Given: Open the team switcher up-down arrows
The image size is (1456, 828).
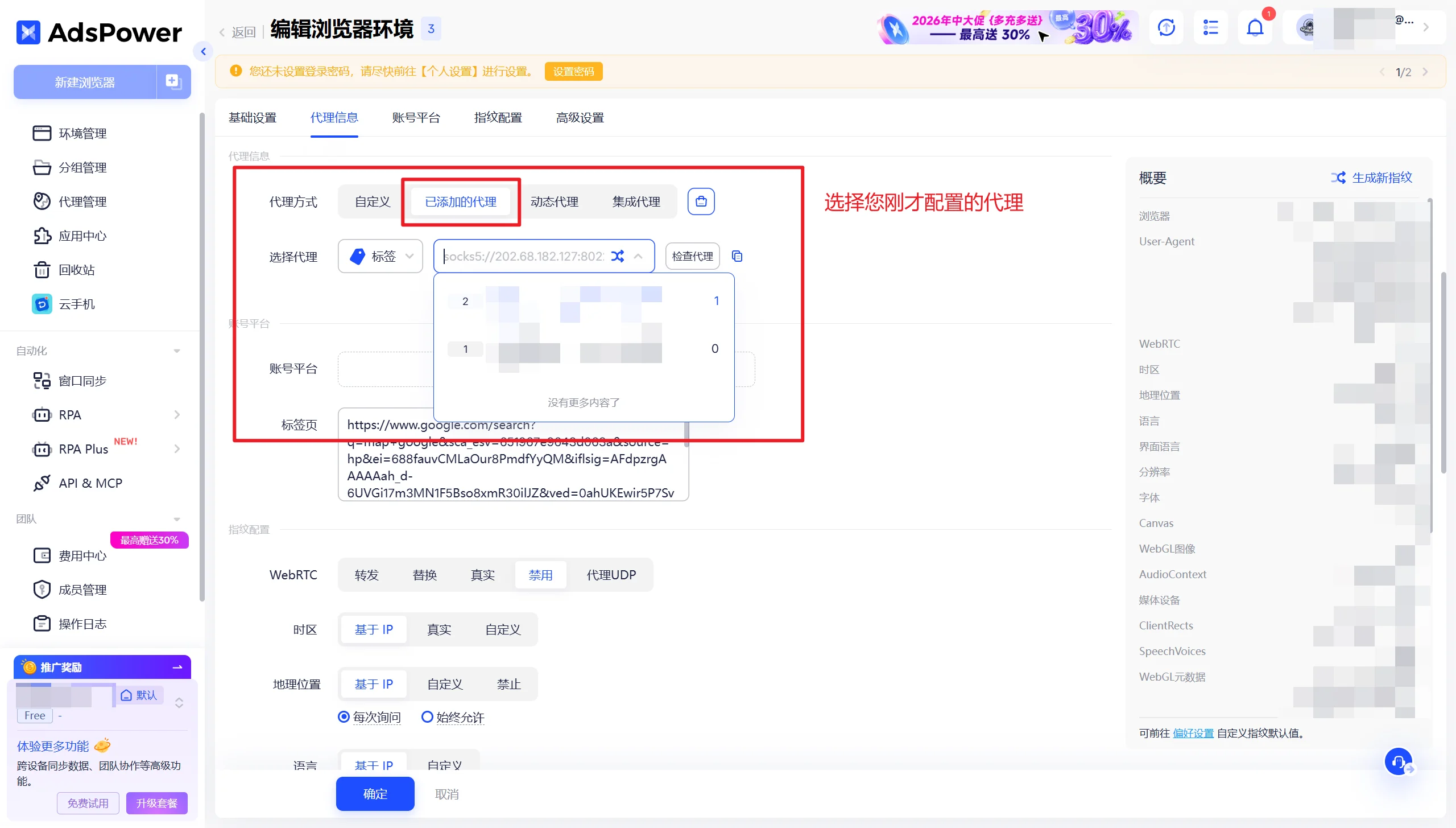Looking at the screenshot, I should tap(179, 703).
